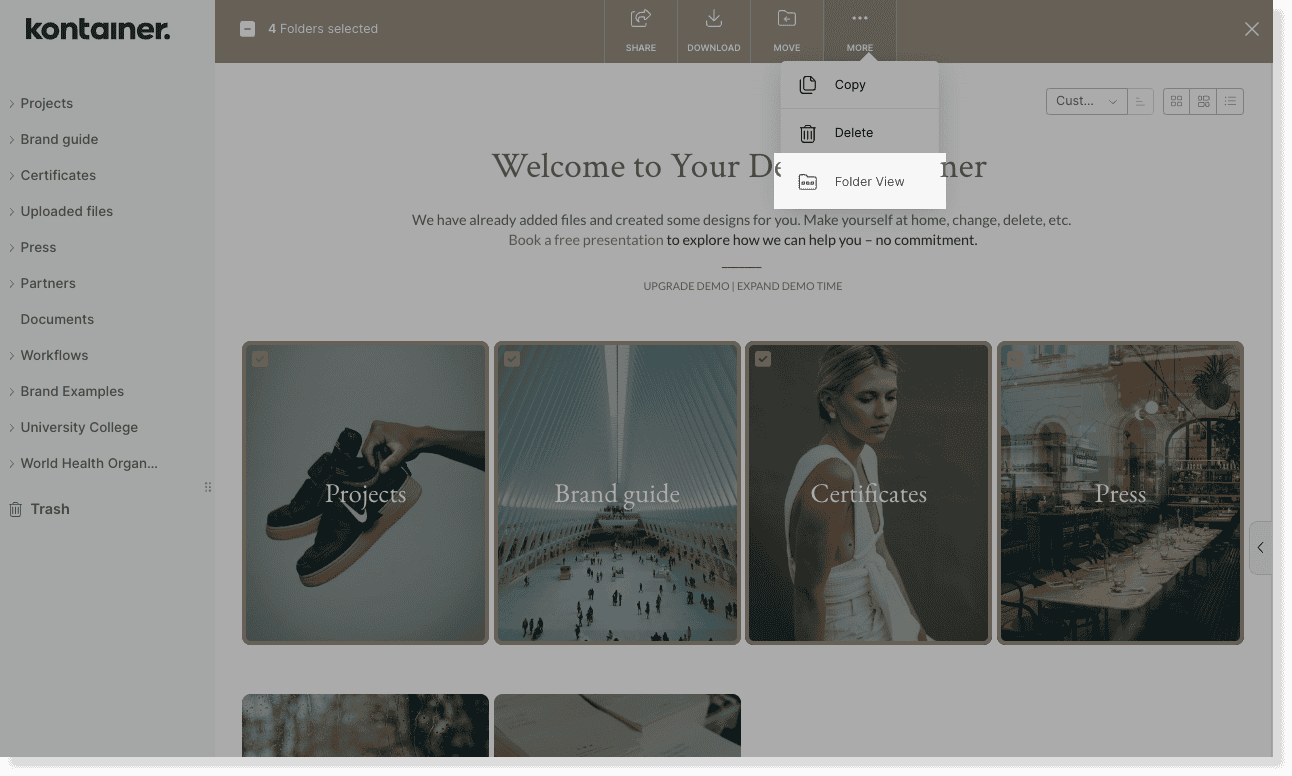The width and height of the screenshot is (1292, 776).
Task: Switch to list view layout
Action: 1230,101
